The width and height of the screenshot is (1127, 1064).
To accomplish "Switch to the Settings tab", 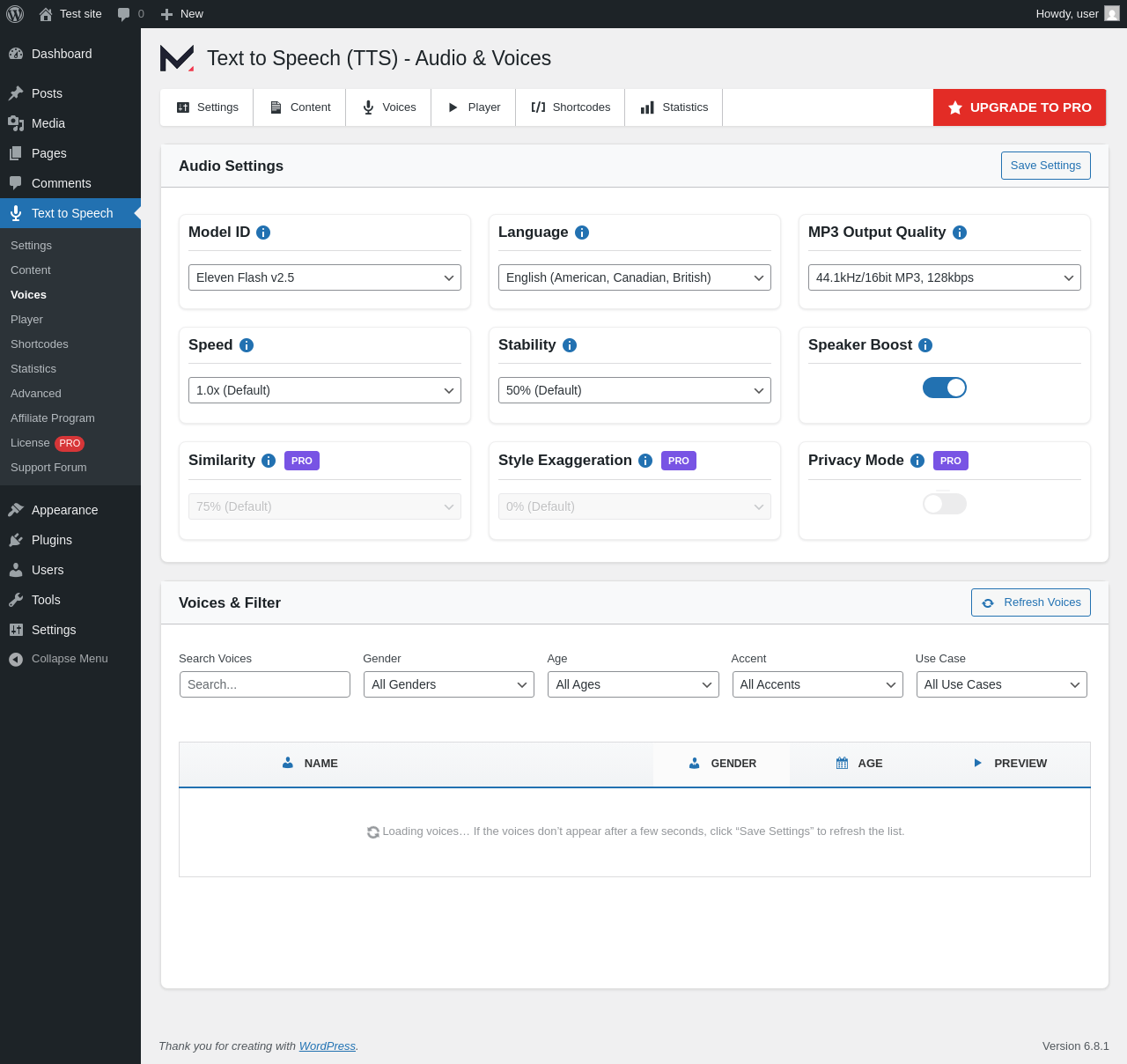I will coord(207,107).
